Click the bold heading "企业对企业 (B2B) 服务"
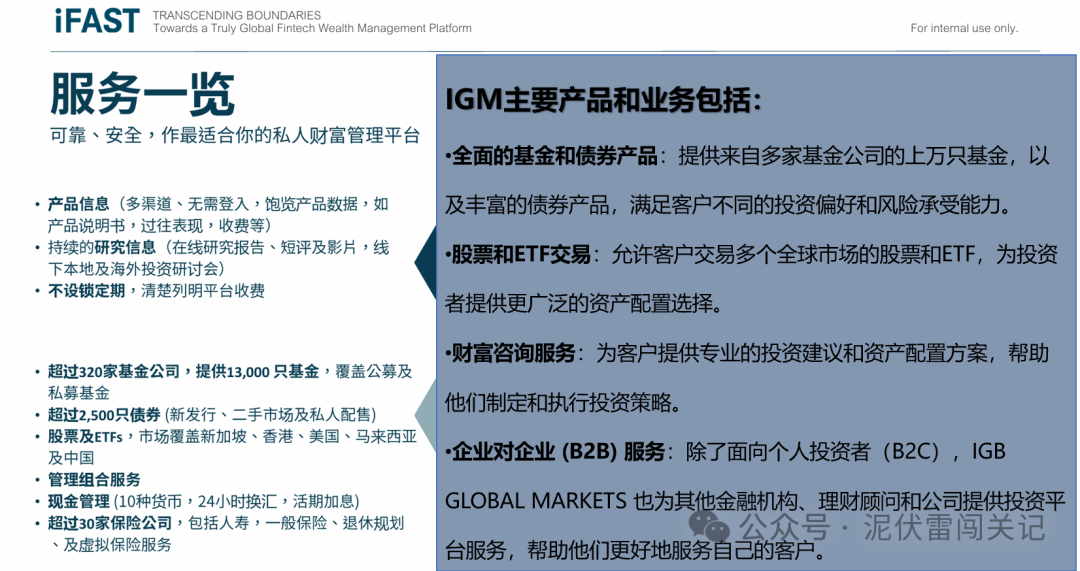 (x=558, y=451)
